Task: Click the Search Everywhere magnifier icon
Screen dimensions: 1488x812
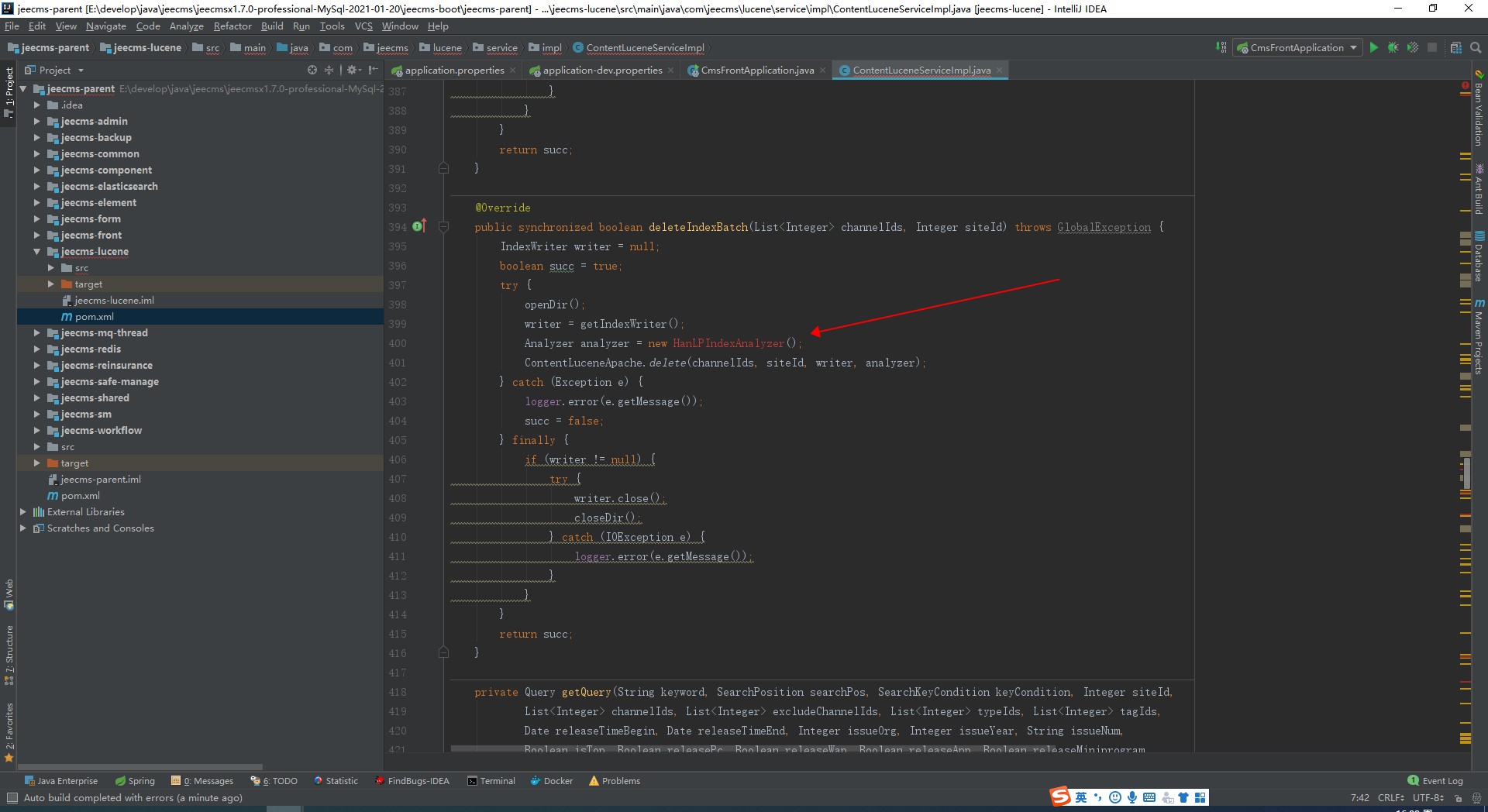Action: point(1476,48)
